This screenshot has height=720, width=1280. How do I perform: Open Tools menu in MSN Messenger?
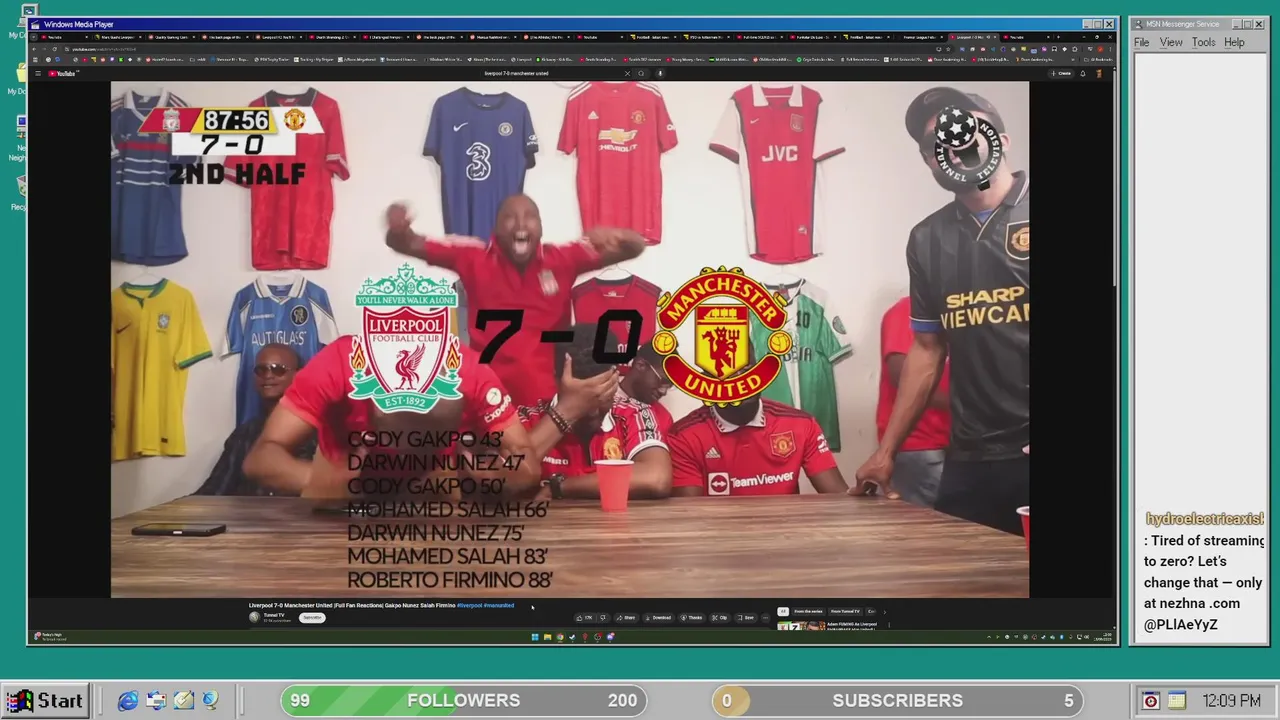pyautogui.click(x=1204, y=42)
